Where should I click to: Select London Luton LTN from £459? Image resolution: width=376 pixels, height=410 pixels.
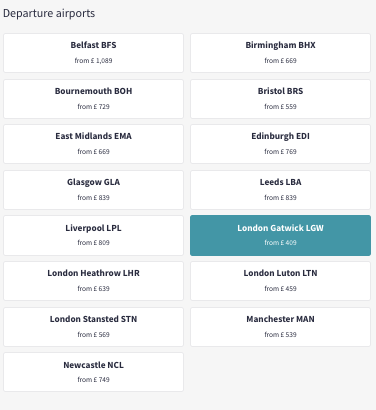[280, 281]
